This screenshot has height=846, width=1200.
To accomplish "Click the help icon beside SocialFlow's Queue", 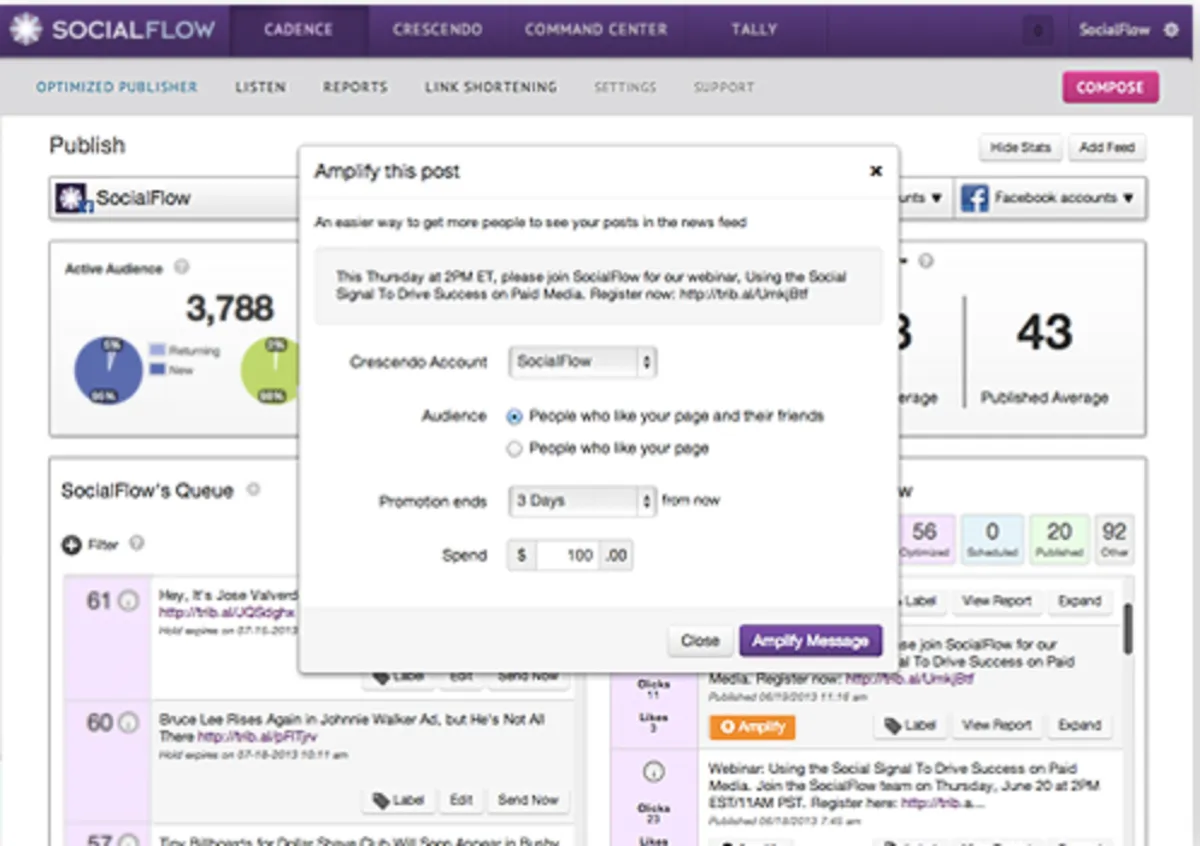I will 254,490.
